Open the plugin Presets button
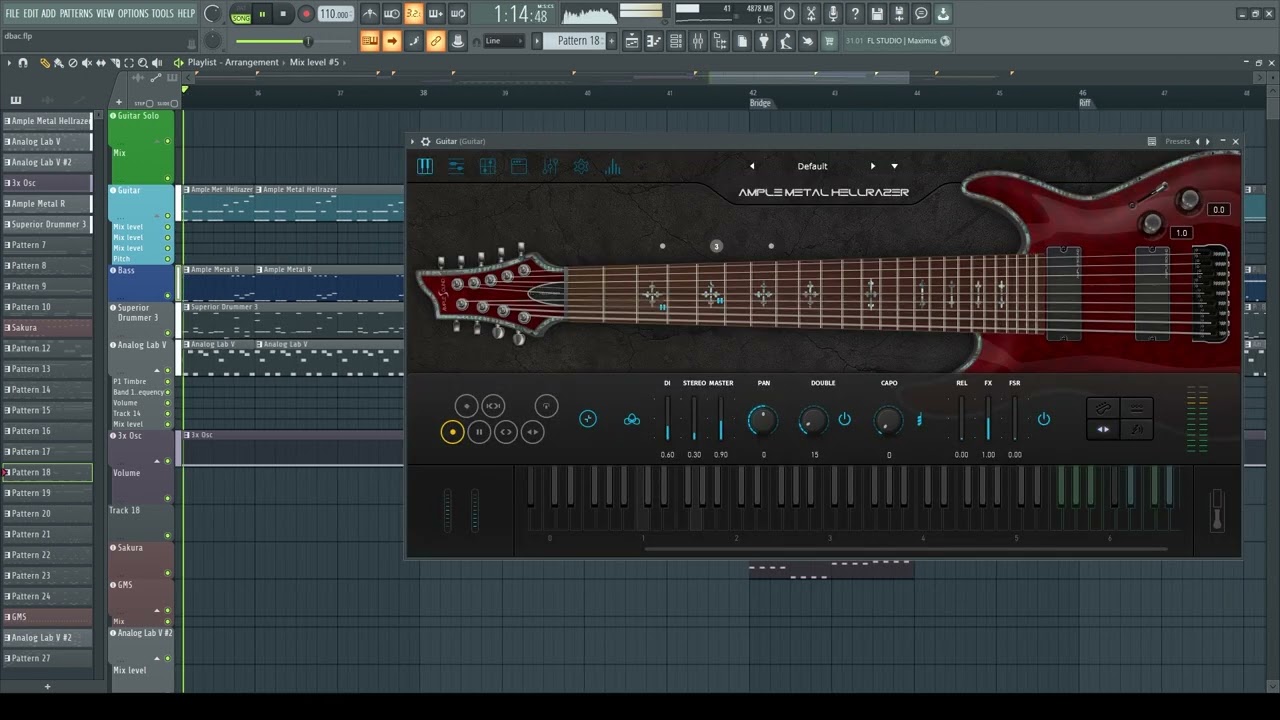 click(1178, 142)
